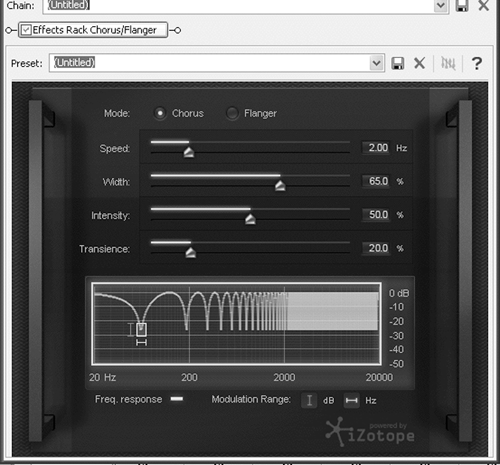
Task: Delete the chain with X icon
Action: (x=484, y=5)
